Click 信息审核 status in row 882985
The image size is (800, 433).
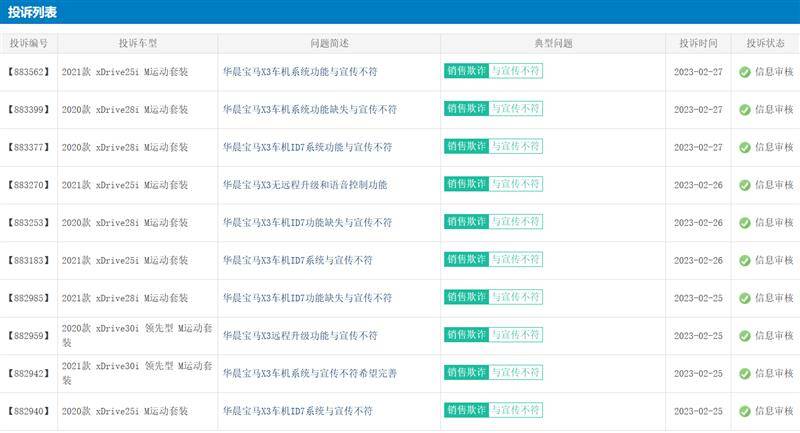click(774, 298)
